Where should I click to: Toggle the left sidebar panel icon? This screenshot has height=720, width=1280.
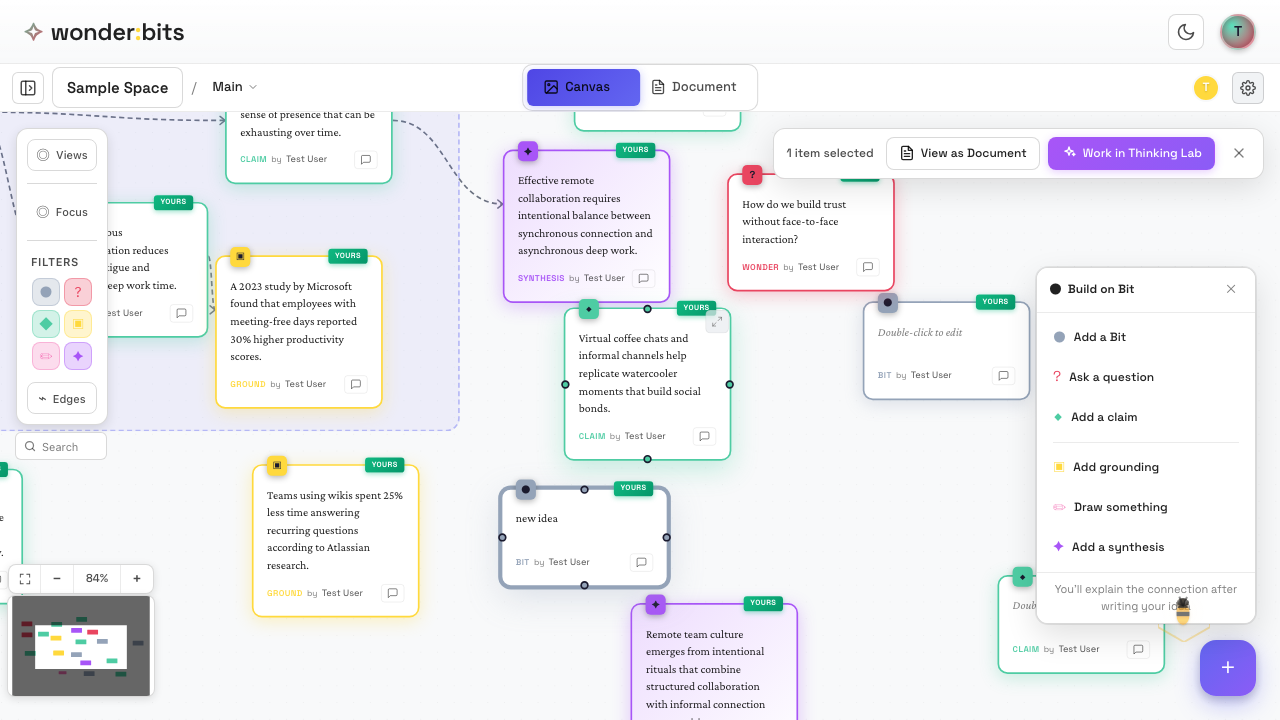[28, 88]
